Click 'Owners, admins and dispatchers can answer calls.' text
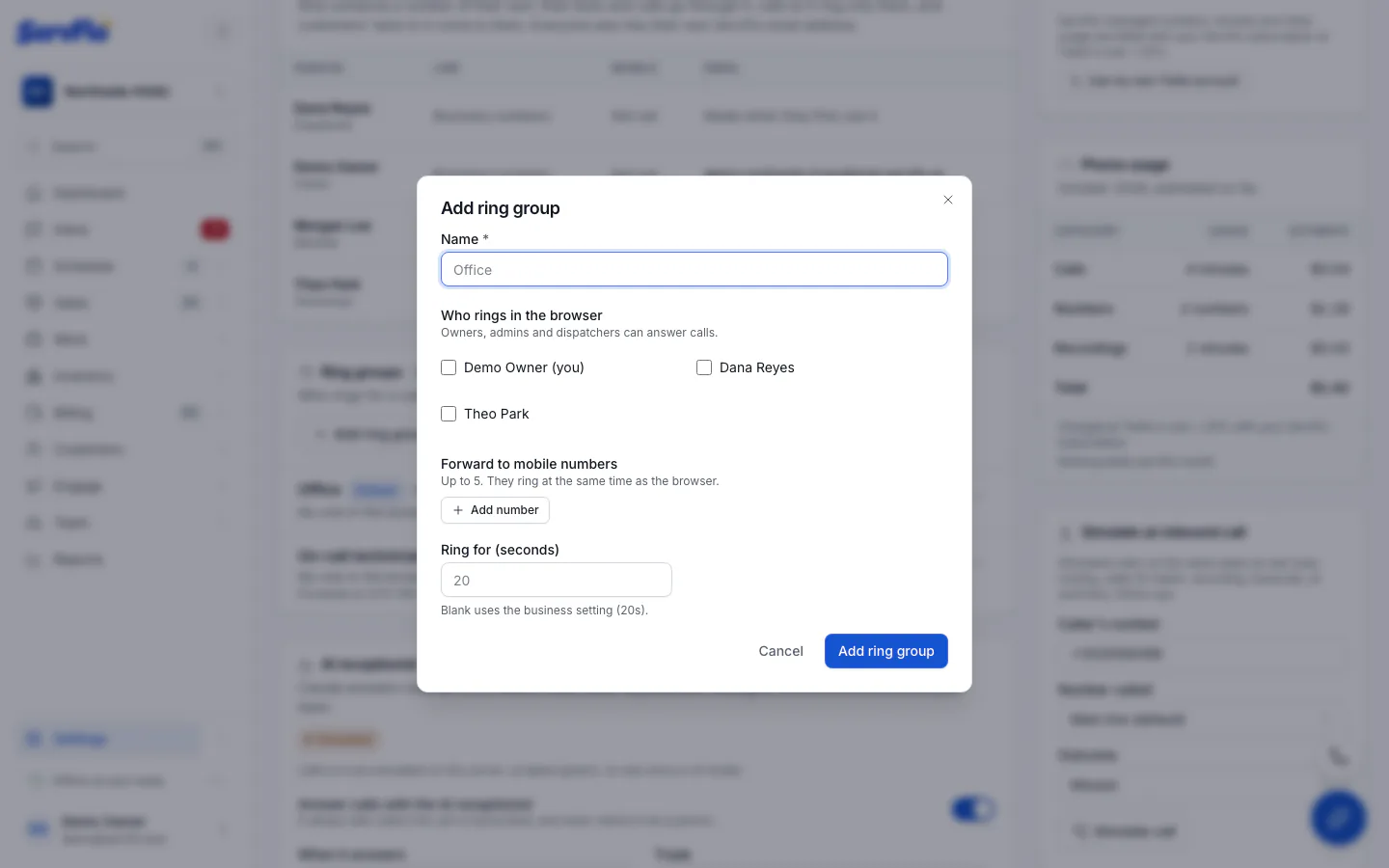The image size is (1389, 868). 580,333
